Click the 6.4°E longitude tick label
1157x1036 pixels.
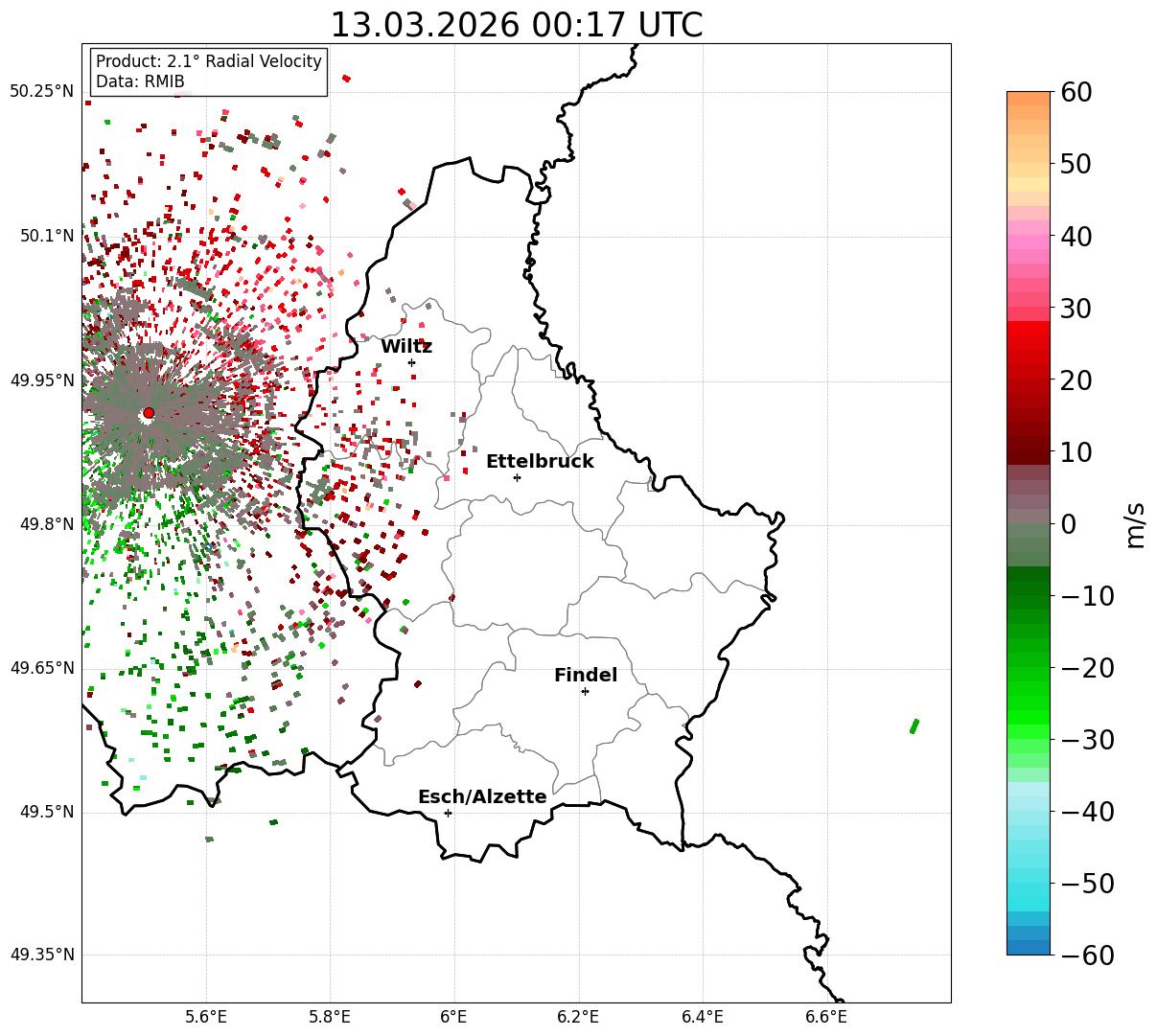[x=703, y=1017]
